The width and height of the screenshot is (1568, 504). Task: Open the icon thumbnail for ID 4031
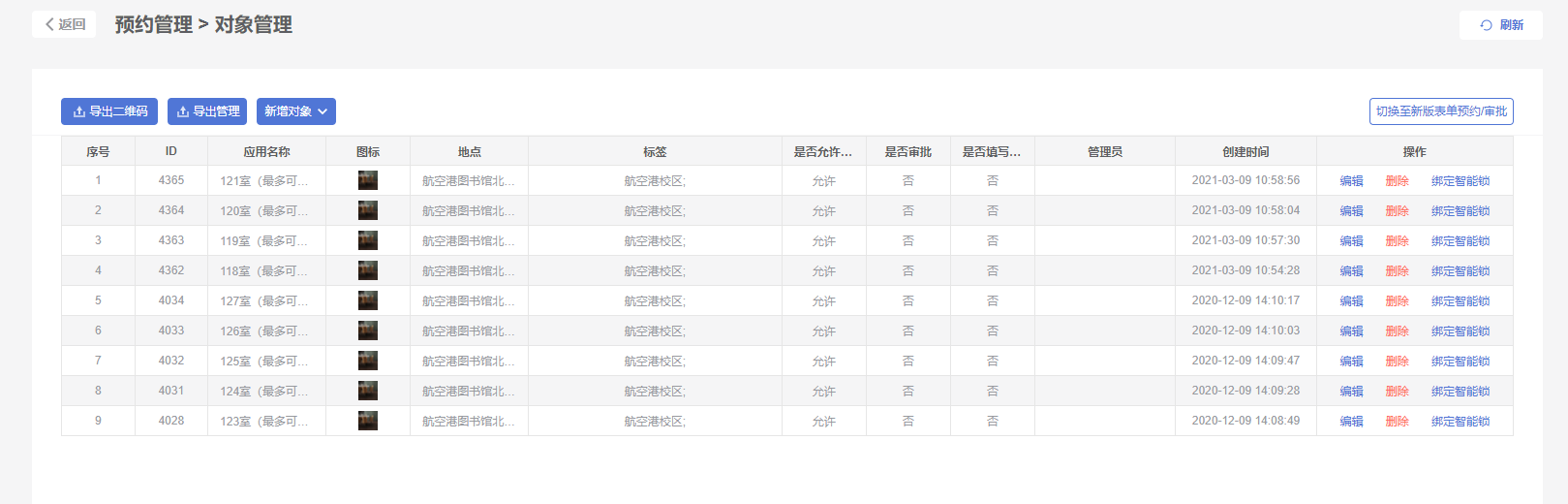[x=368, y=391]
